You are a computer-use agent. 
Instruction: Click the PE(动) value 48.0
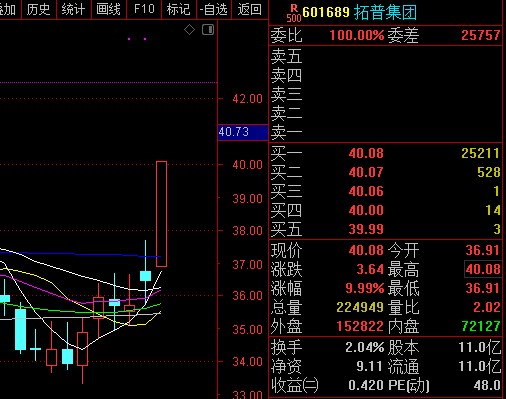[487, 386]
